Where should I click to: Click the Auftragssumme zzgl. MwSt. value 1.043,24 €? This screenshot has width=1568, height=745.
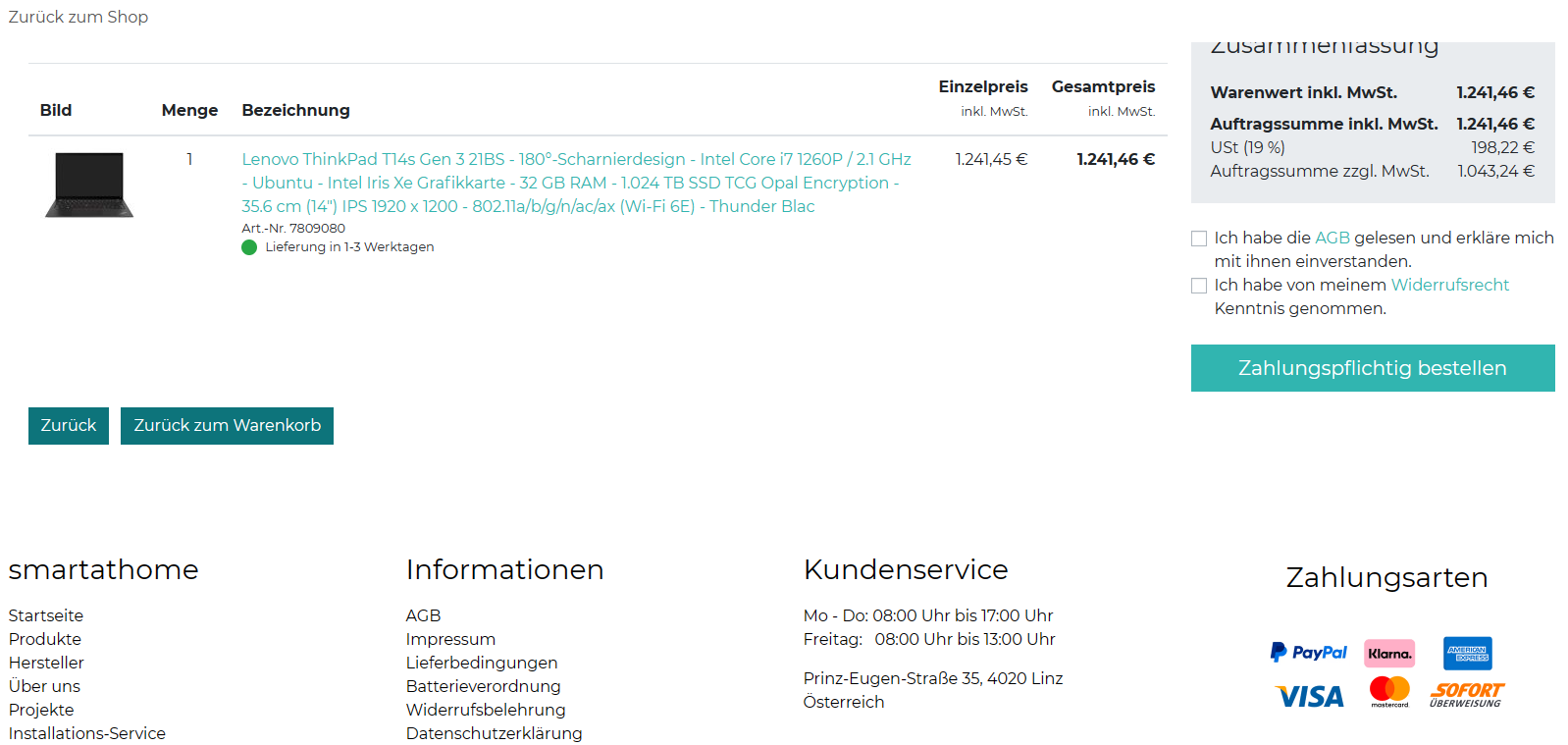(1496, 171)
